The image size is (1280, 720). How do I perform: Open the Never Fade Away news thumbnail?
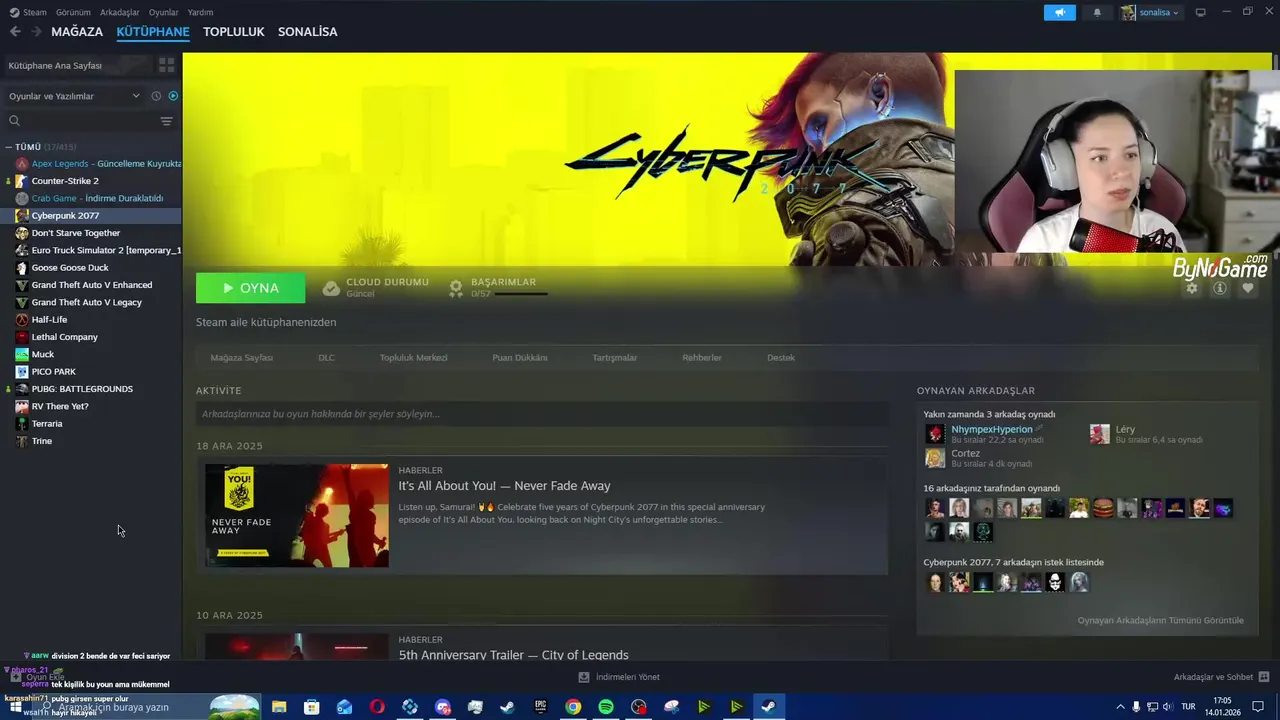tap(297, 515)
